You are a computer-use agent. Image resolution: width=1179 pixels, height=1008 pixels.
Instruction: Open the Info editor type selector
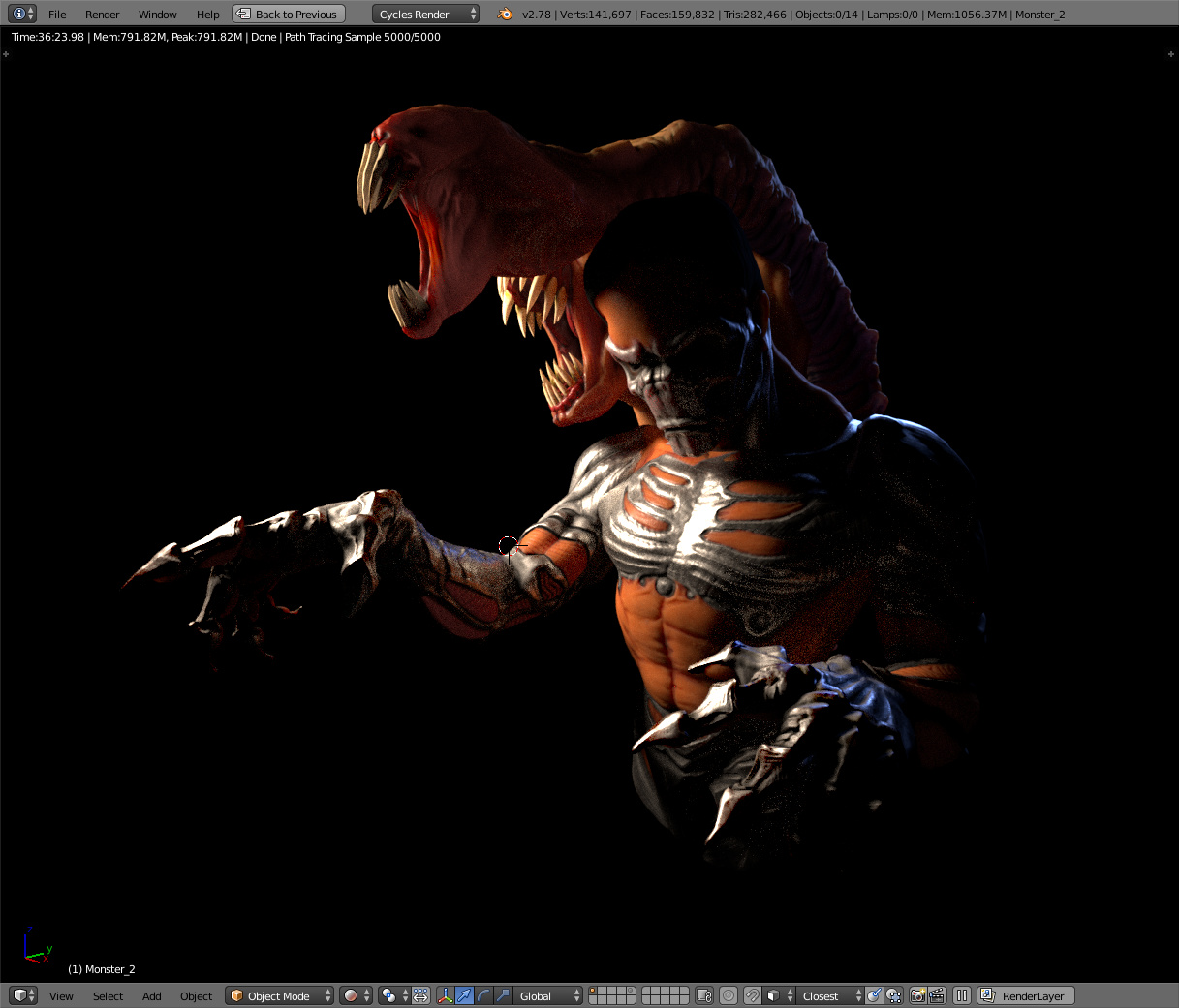click(22, 14)
